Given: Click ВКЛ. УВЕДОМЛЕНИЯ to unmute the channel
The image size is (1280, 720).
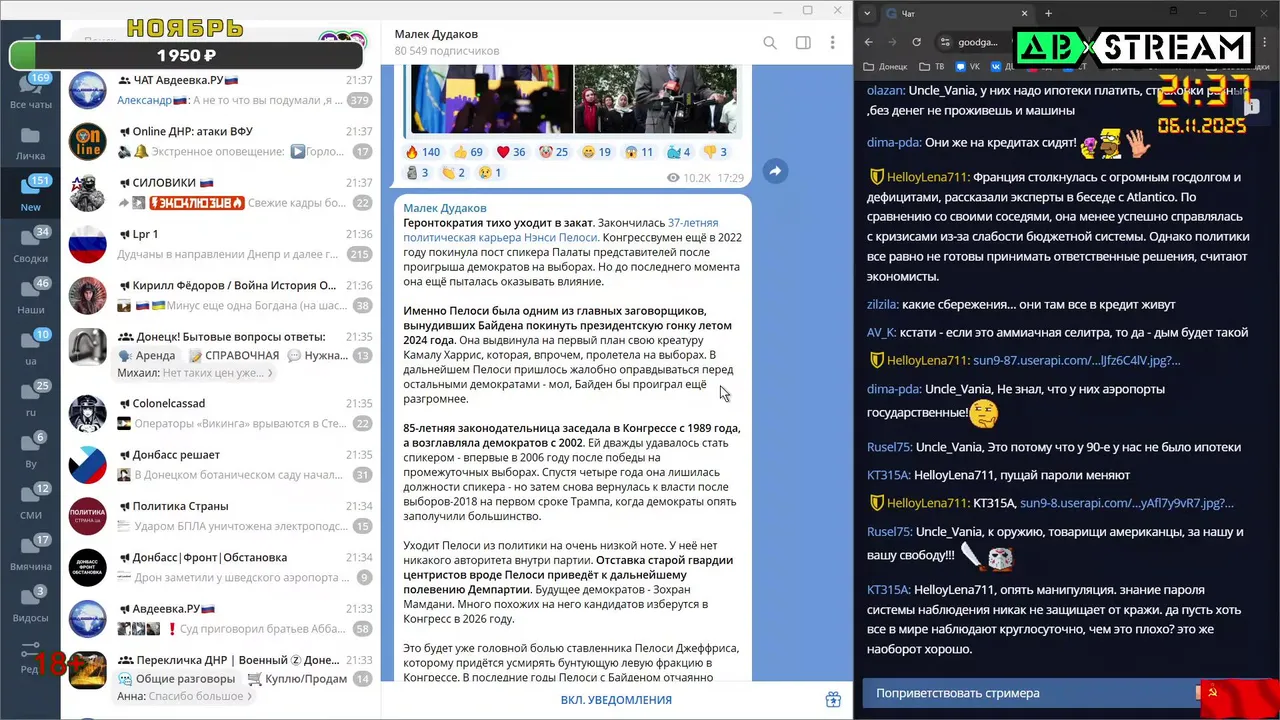Looking at the screenshot, I should coord(616,700).
